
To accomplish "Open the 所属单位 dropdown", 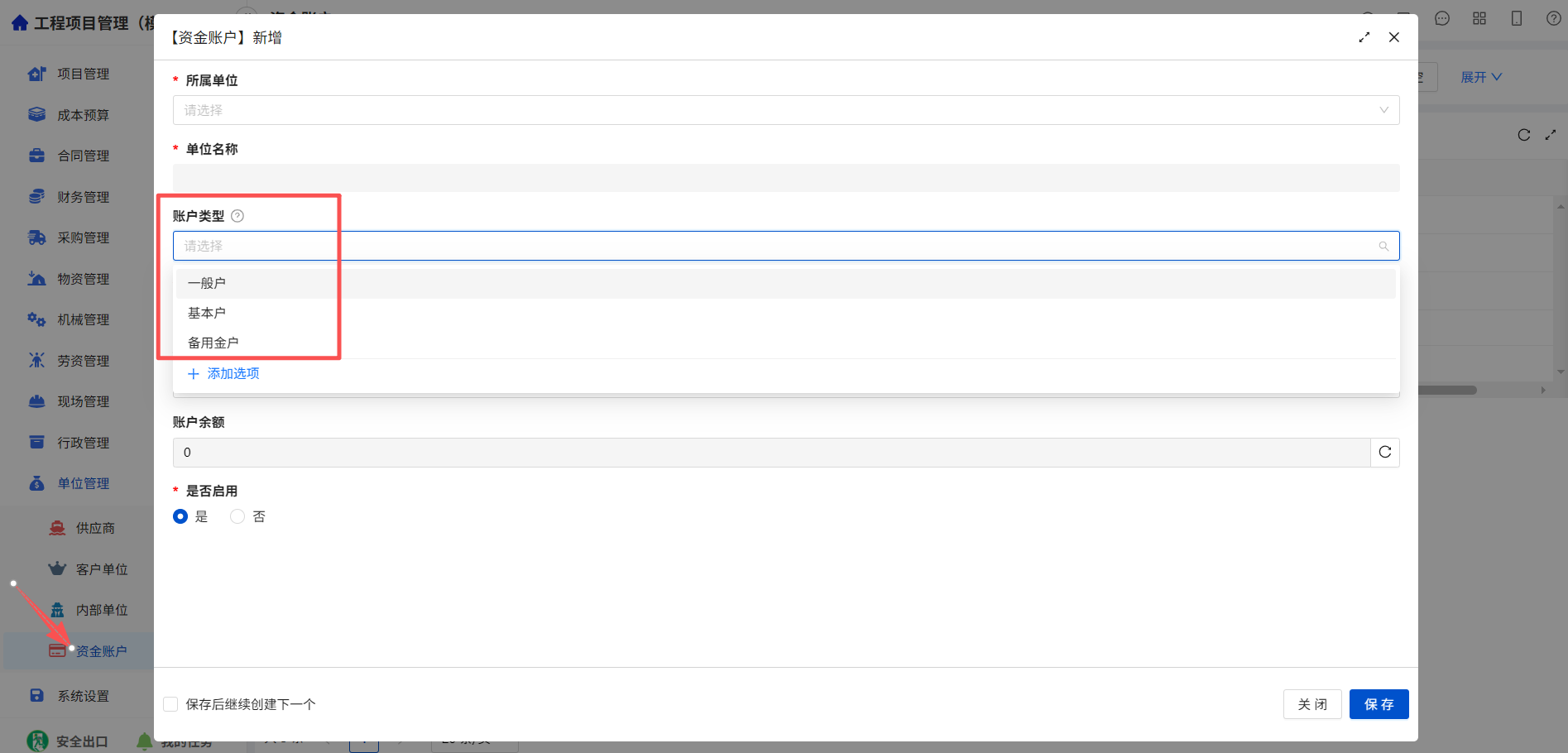I will click(786, 110).
